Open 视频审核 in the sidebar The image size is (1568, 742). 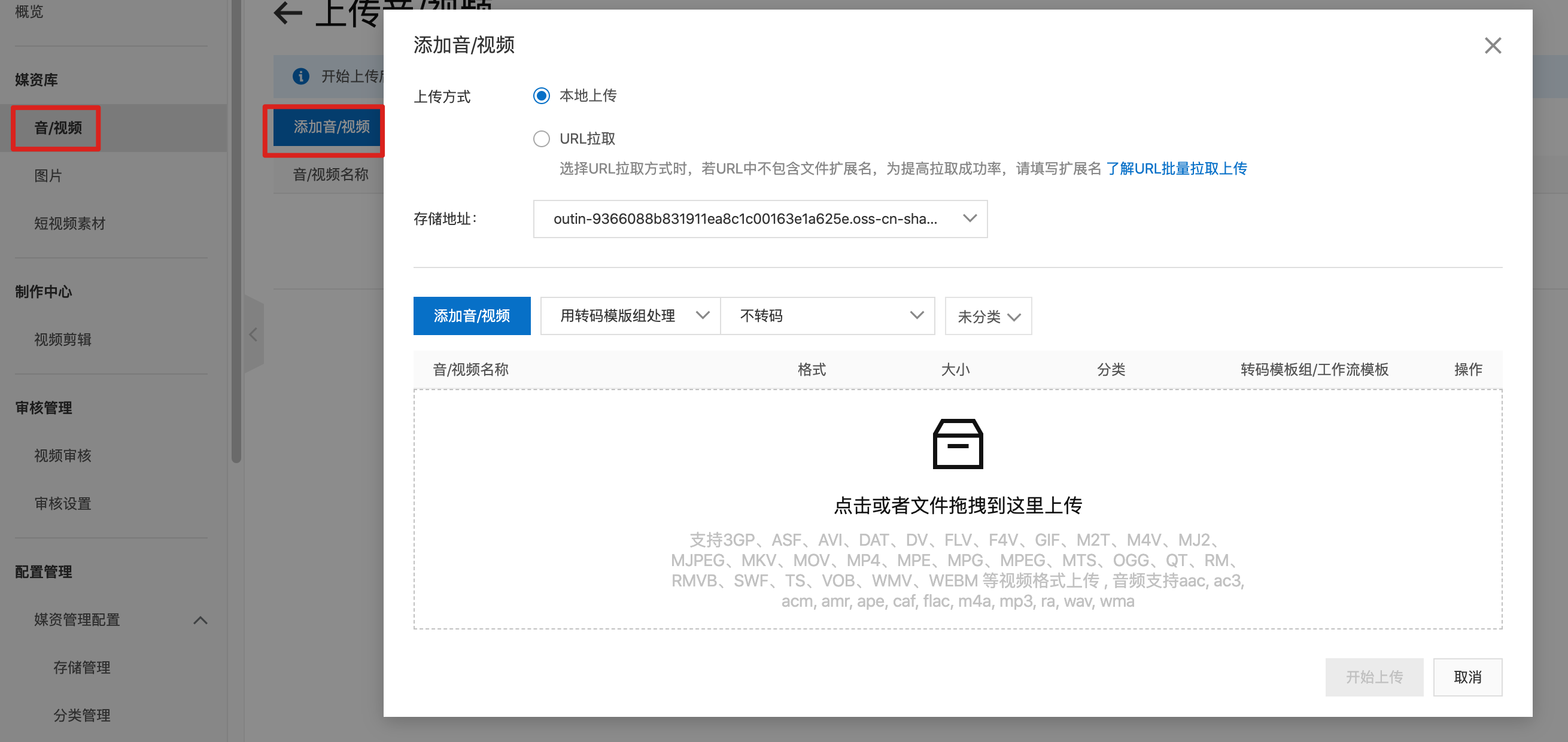63,455
